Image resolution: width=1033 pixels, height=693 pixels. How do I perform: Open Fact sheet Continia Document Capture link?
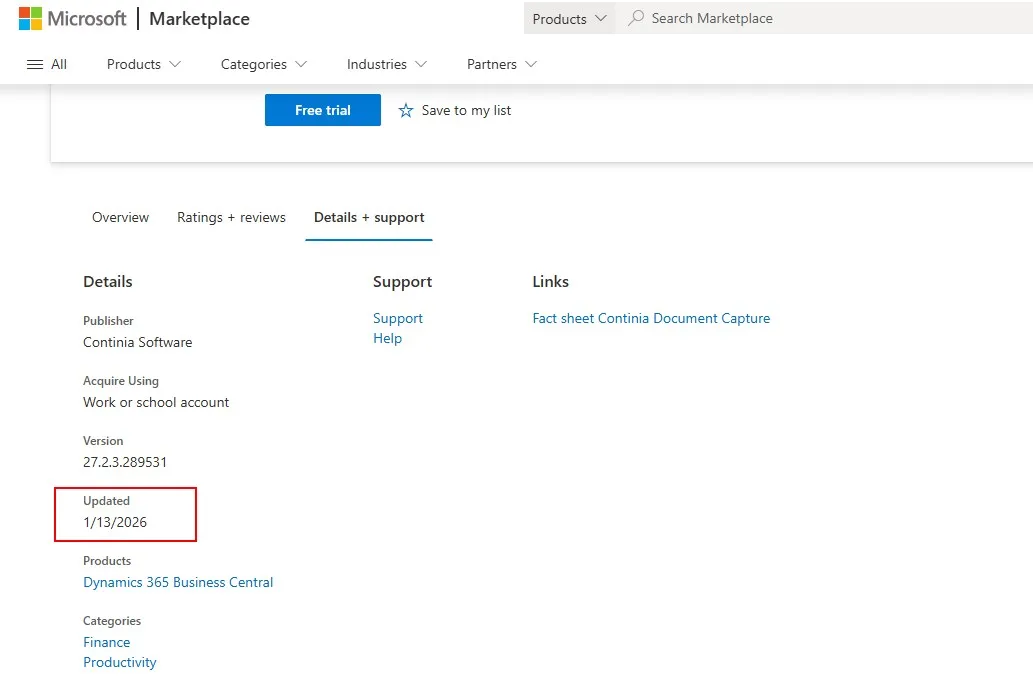651,318
